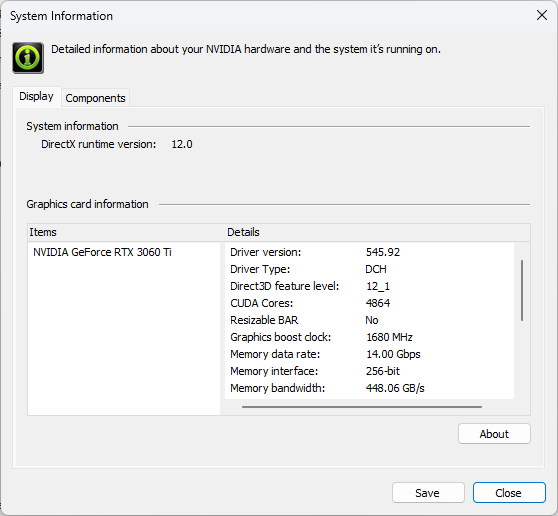The height and width of the screenshot is (516, 558).
Task: Click the Direct3D feature level: label
Action: tap(285, 286)
